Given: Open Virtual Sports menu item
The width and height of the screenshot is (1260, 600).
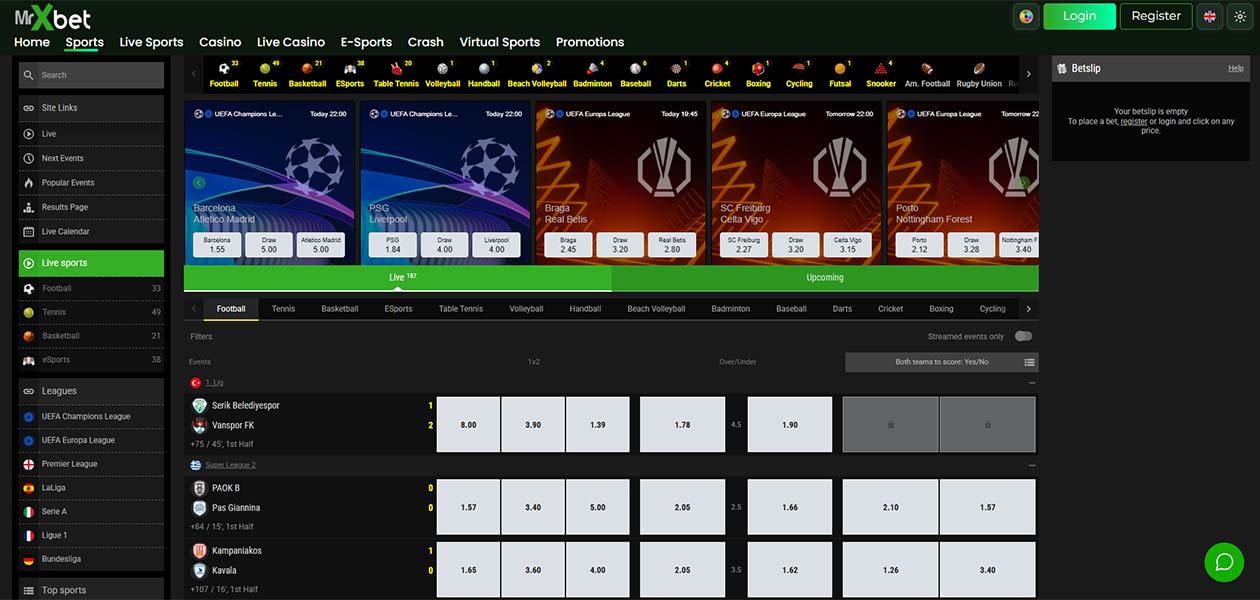Looking at the screenshot, I should 499,42.
